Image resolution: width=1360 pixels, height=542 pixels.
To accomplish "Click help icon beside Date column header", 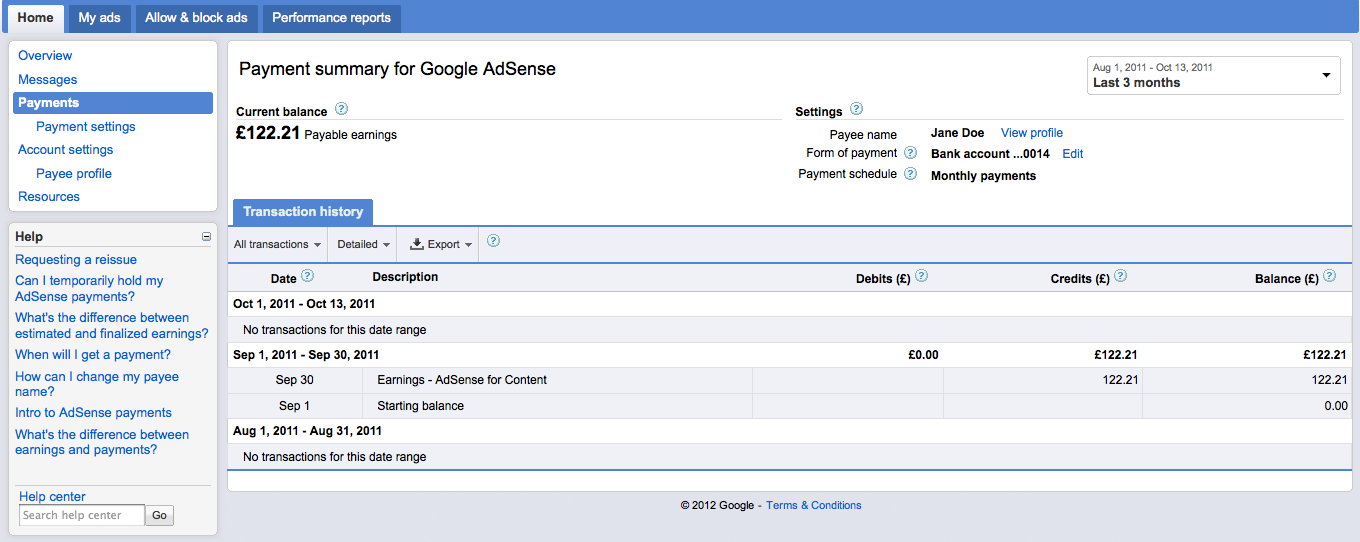I will 308,276.
